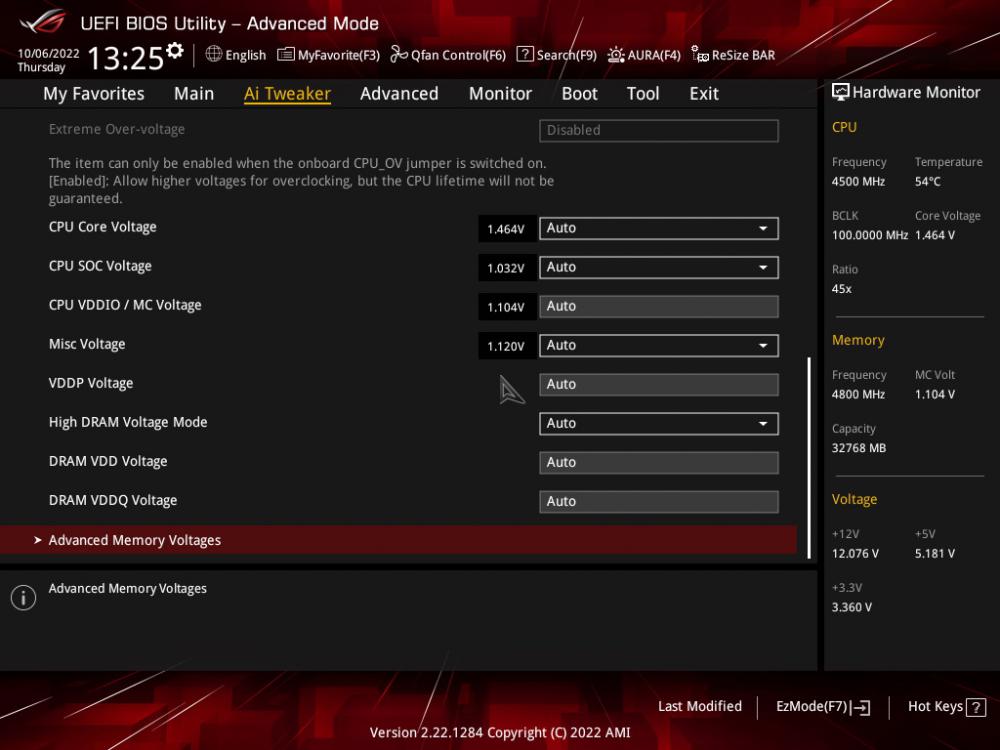Click VDDP Voltage Auto field
The image size is (1000, 750).
pyautogui.click(x=659, y=385)
